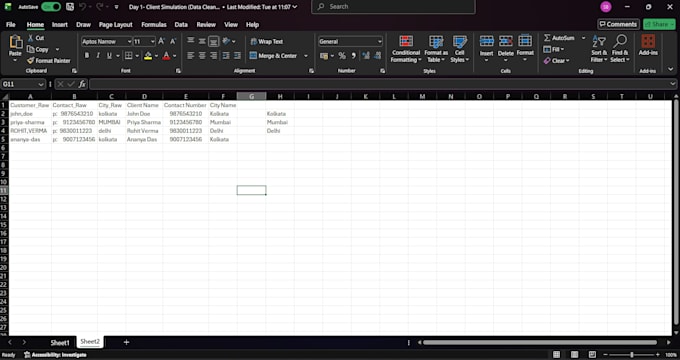Switch to the Formulas tab
Screen dimensions: 680x360
[x=154, y=25]
